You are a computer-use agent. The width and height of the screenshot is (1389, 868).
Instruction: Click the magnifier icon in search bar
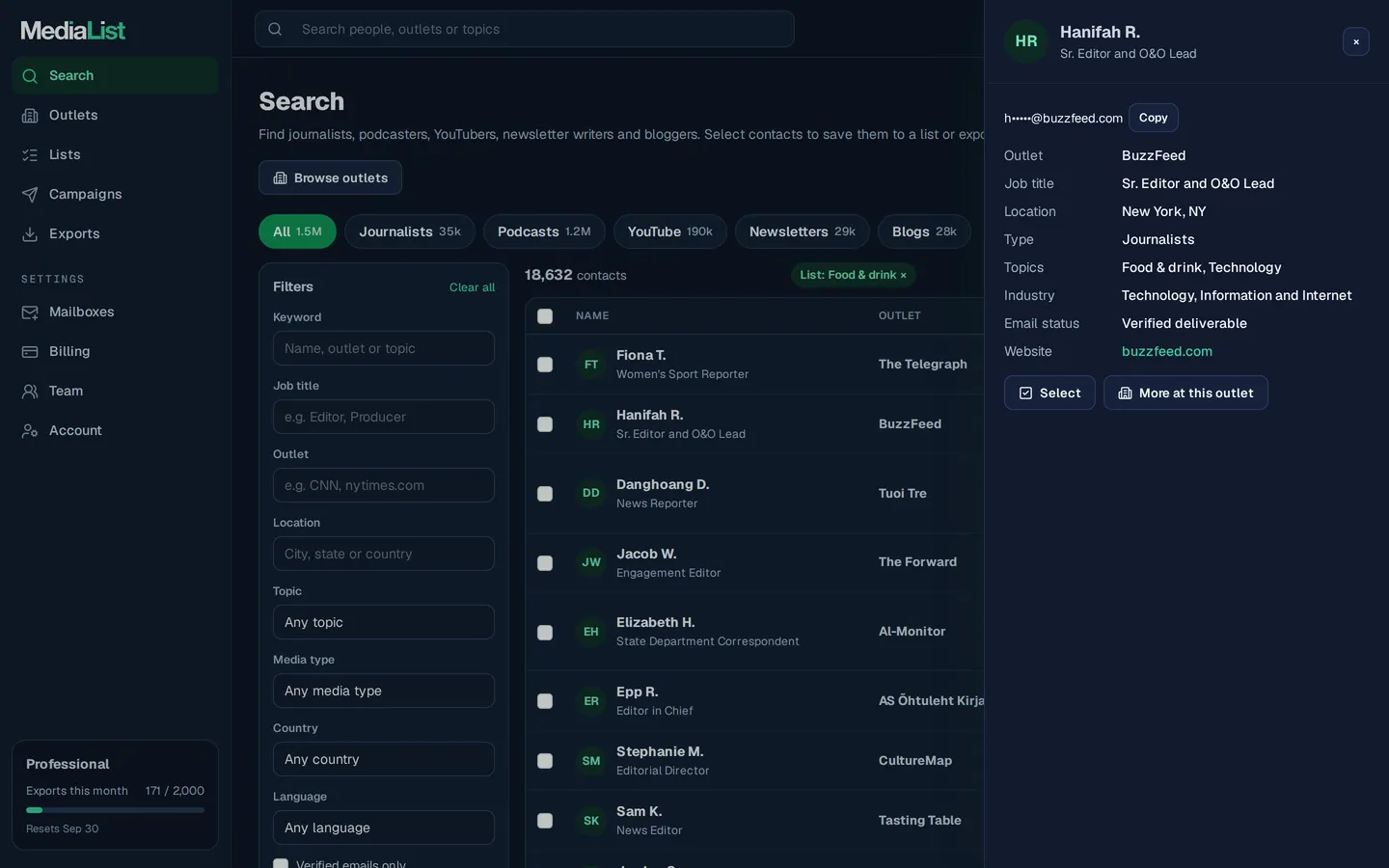(x=275, y=29)
